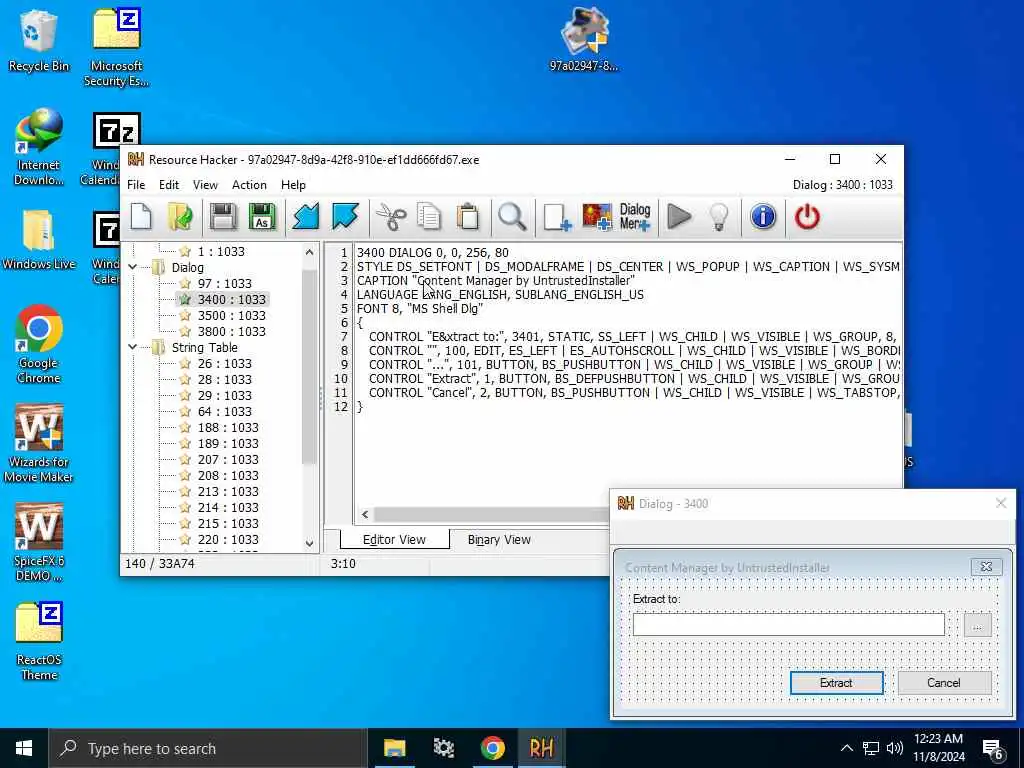
Task: Open the notification center taskbar icon
Action: tap(993, 748)
